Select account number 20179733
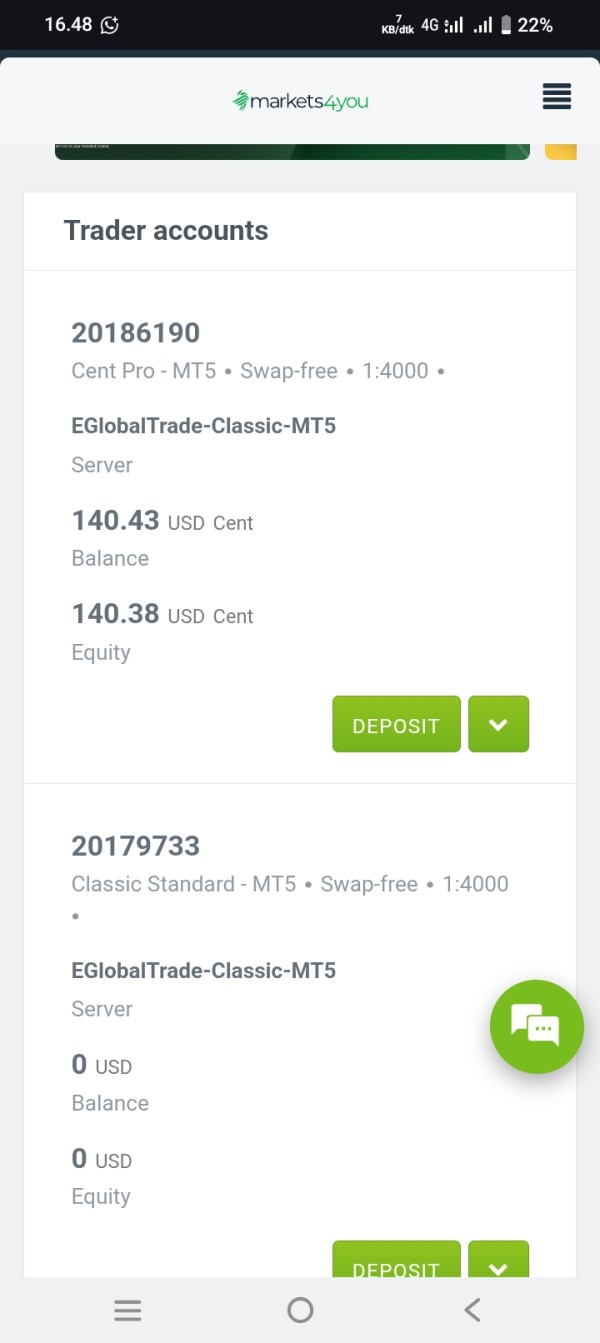The image size is (600, 1343). [136, 846]
